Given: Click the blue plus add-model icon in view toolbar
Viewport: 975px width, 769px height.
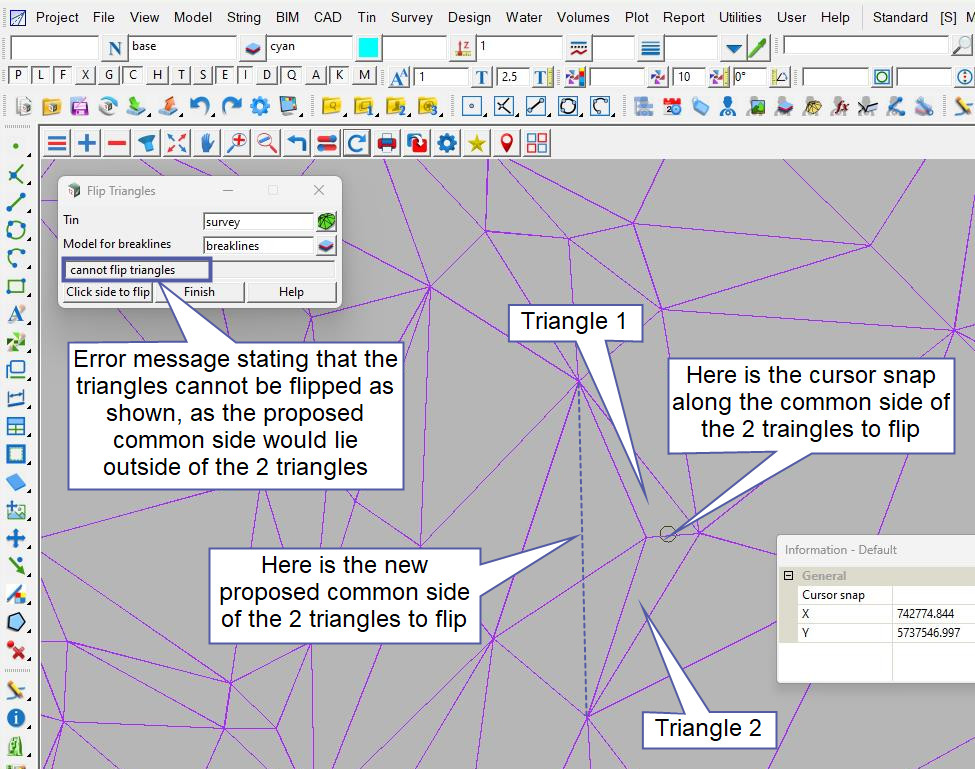Looking at the screenshot, I should [87, 144].
